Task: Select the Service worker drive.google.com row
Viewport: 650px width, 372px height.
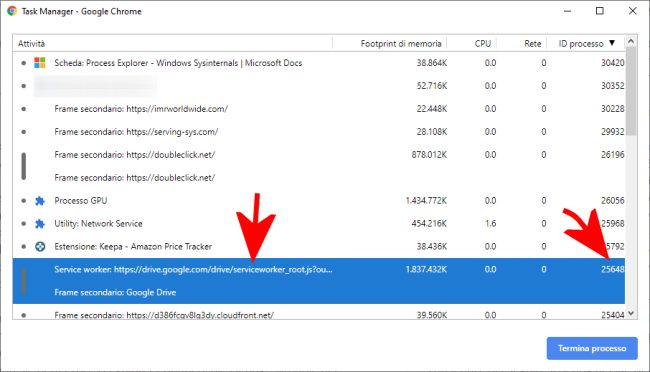Action: (x=319, y=270)
